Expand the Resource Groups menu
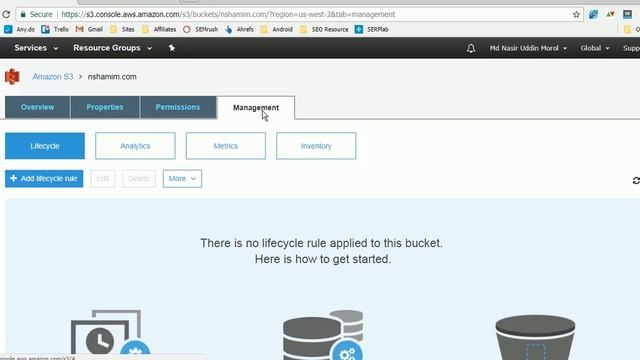Viewport: 640px width, 360px height. (113, 48)
